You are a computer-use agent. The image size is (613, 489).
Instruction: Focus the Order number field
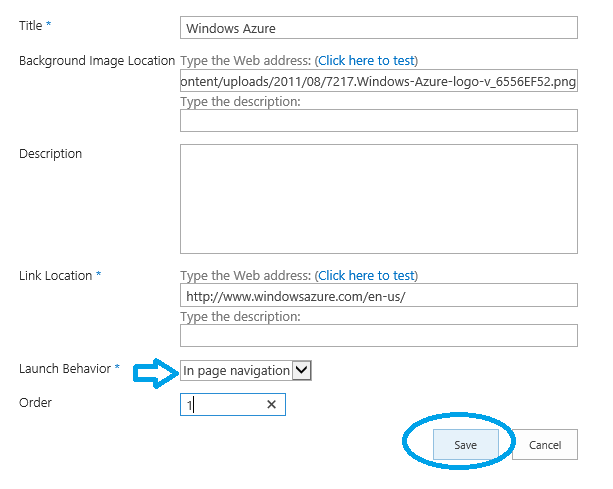tap(222, 404)
